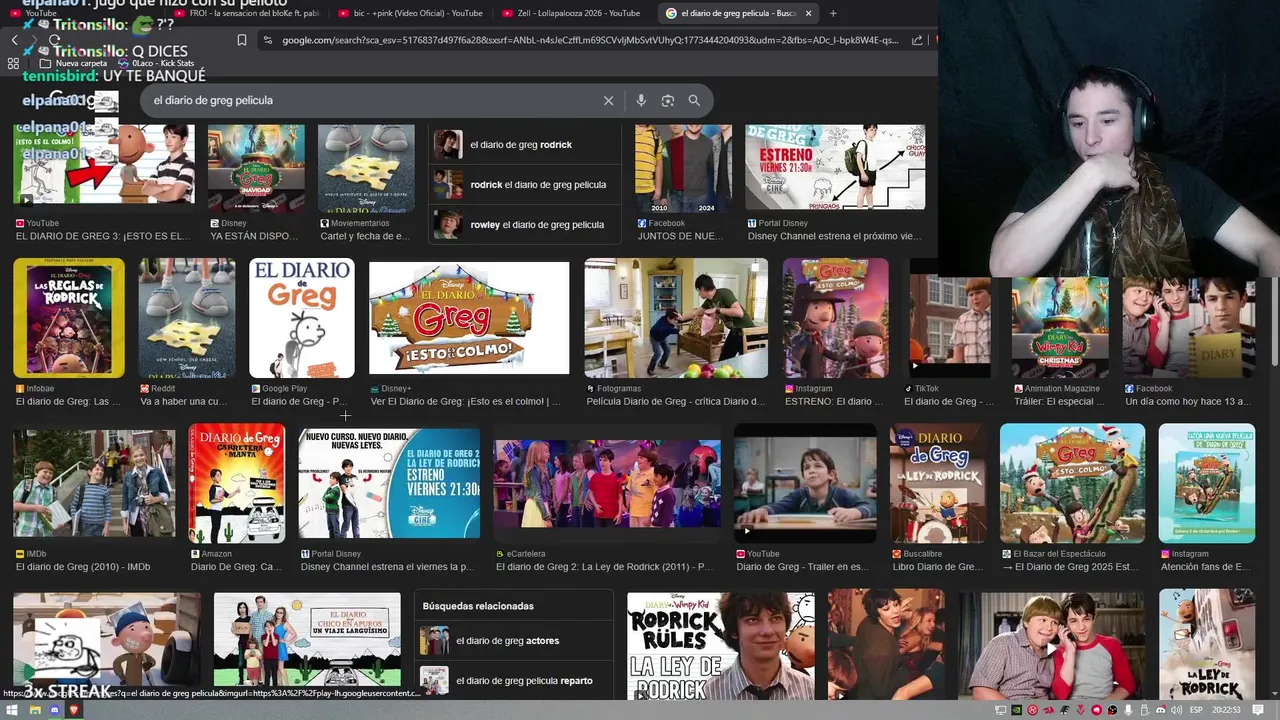
Task: Open Brave browser from the taskbar
Action: tap(73, 710)
